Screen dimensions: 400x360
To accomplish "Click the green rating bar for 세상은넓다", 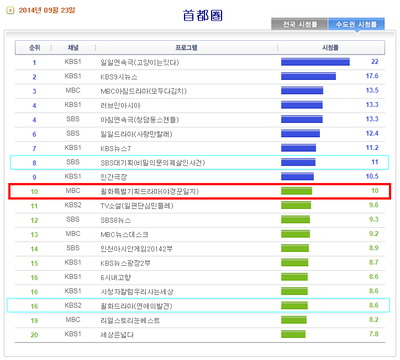I will click(x=293, y=334).
